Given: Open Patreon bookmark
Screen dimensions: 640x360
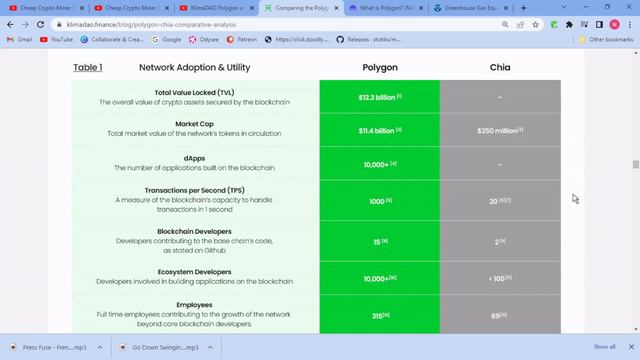Looking at the screenshot, I should [x=242, y=40].
